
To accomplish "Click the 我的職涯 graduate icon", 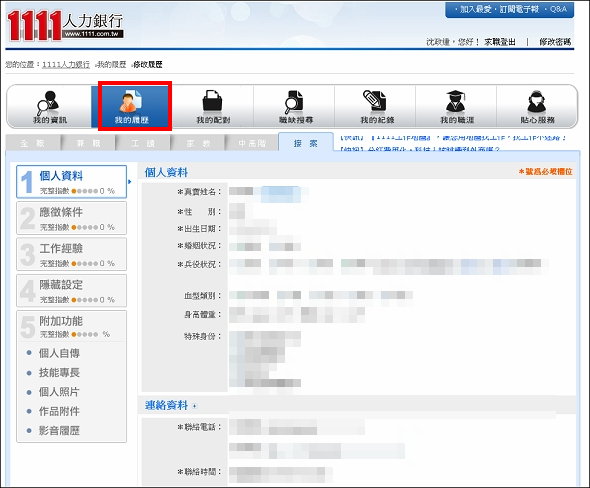I will tap(457, 106).
